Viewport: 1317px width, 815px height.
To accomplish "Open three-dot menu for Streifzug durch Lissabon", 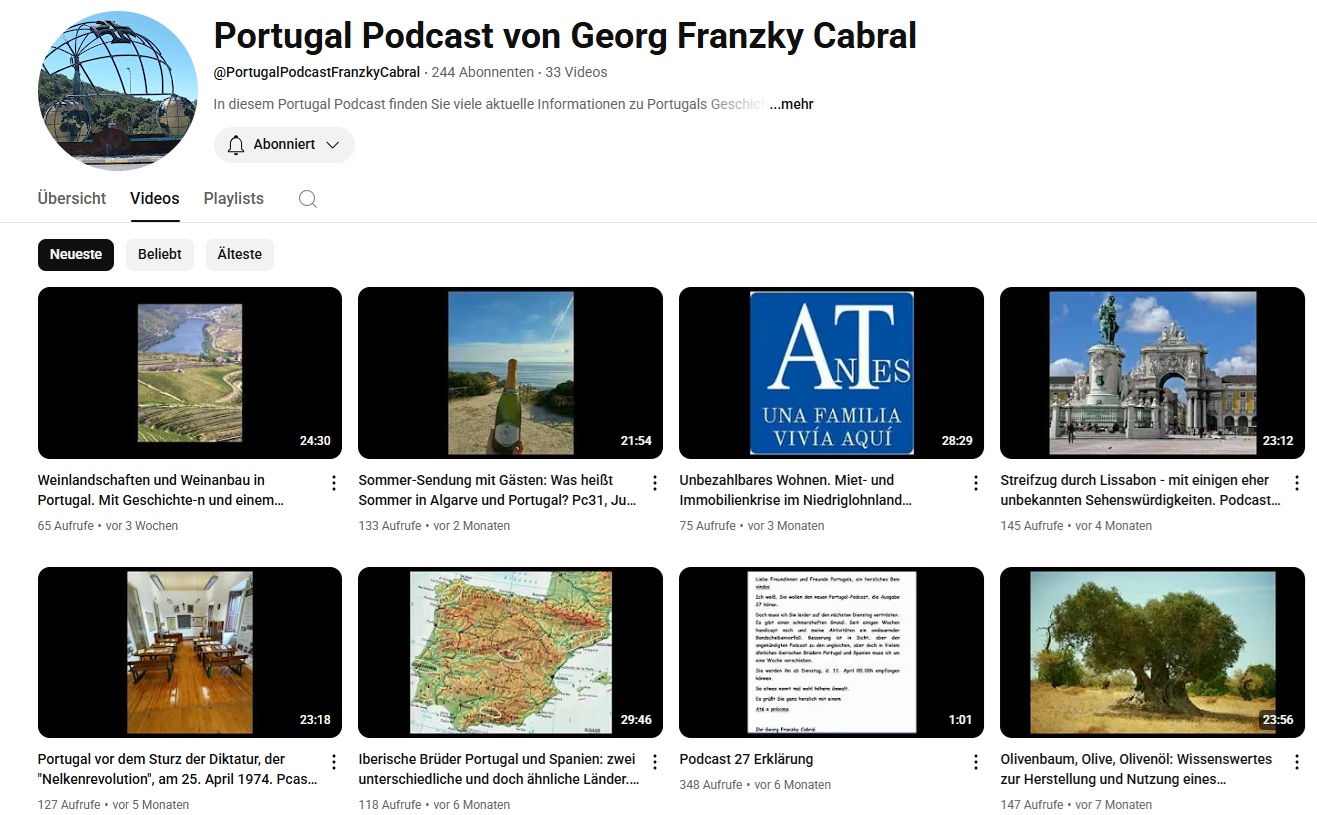I will (1297, 483).
